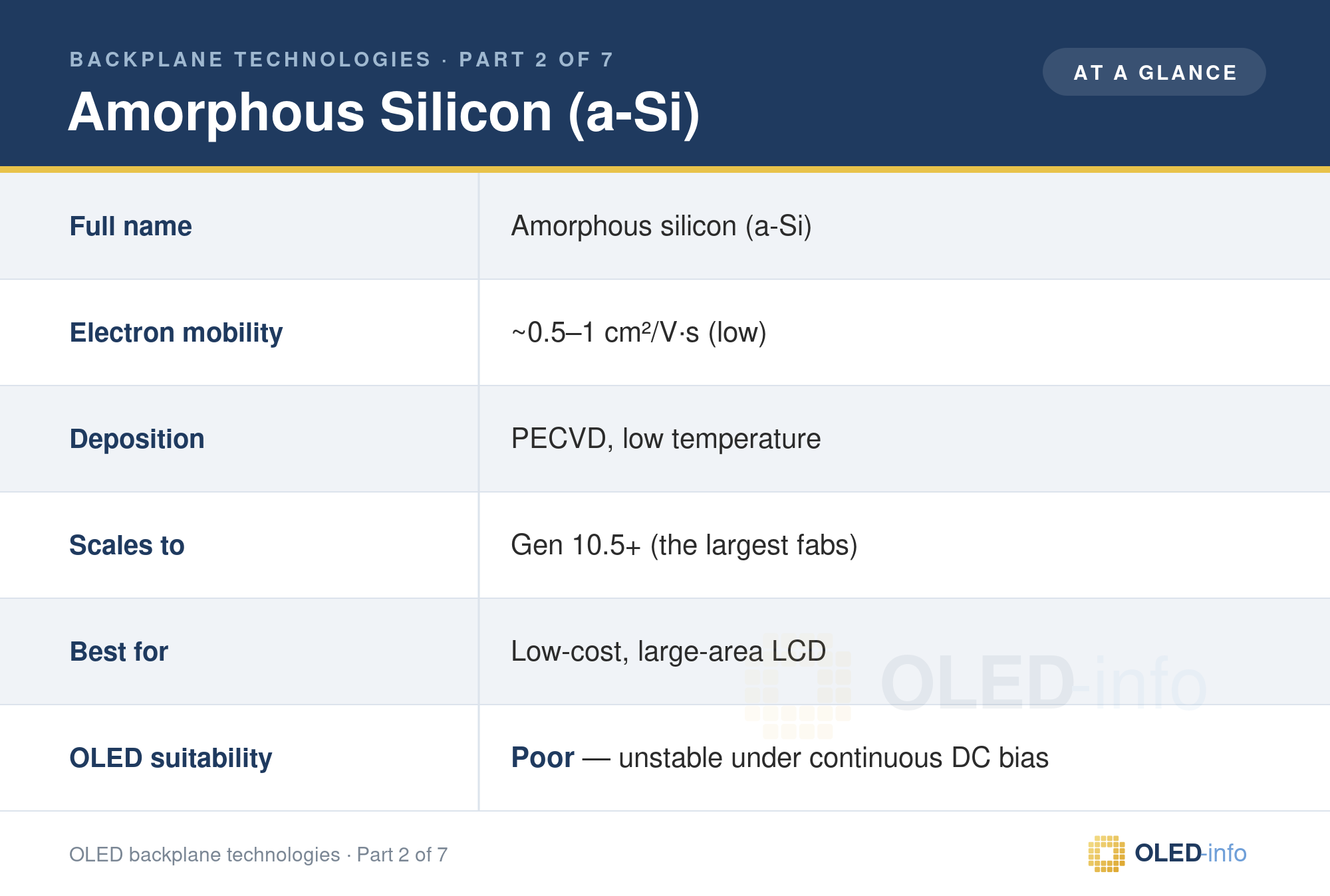This screenshot has width=1330, height=896.
Task: Click the faded OLED-info watermark logo
Action: point(976,685)
